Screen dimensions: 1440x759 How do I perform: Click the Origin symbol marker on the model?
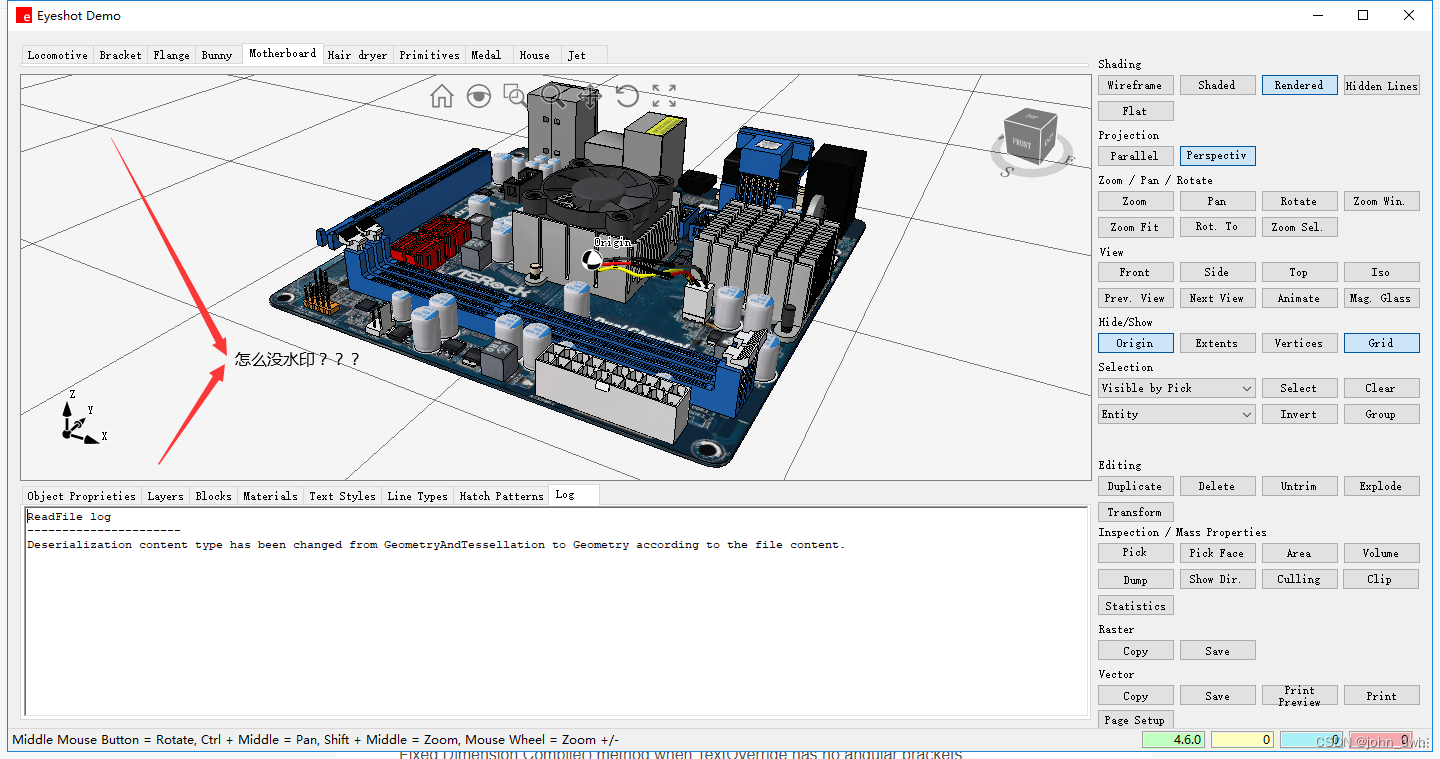coord(592,259)
